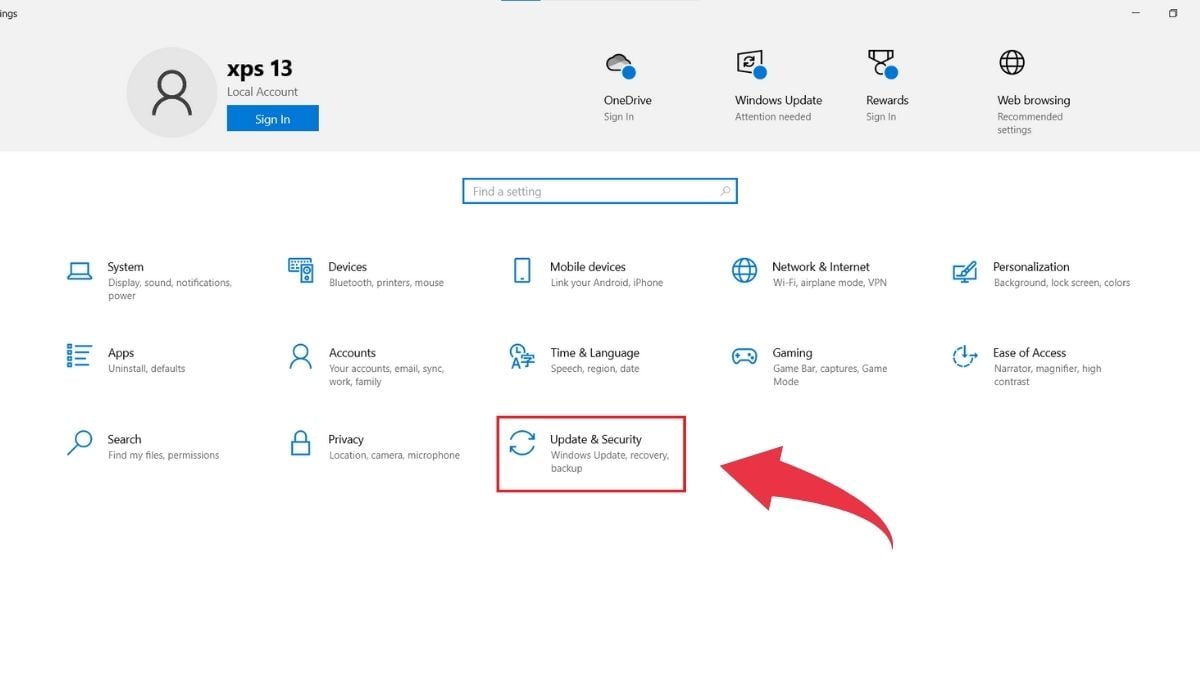Click 'Speech, region, date' description
Screen dimensions: 1200x675
(x=595, y=369)
